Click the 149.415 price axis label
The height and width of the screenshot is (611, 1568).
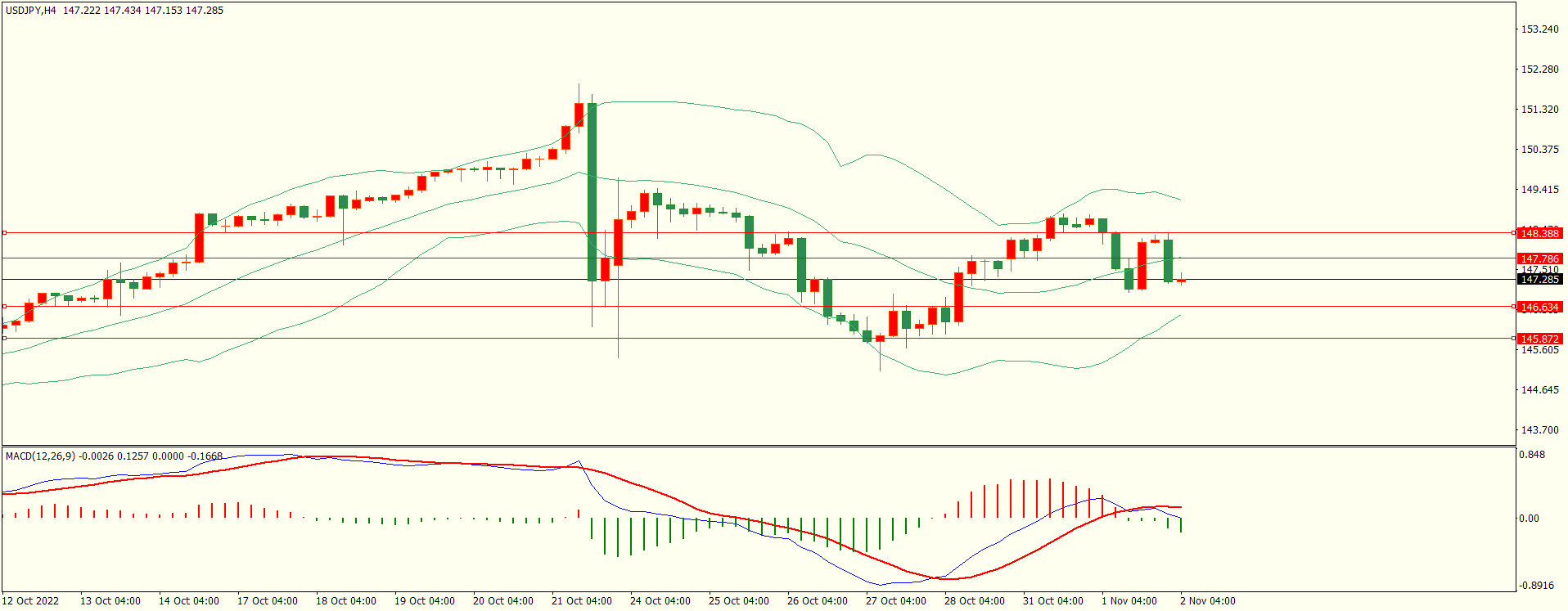pos(1539,190)
